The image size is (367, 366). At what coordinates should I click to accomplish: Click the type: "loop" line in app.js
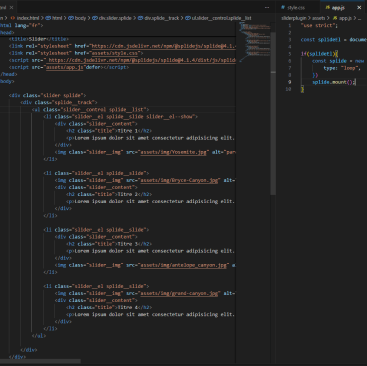pos(342,68)
